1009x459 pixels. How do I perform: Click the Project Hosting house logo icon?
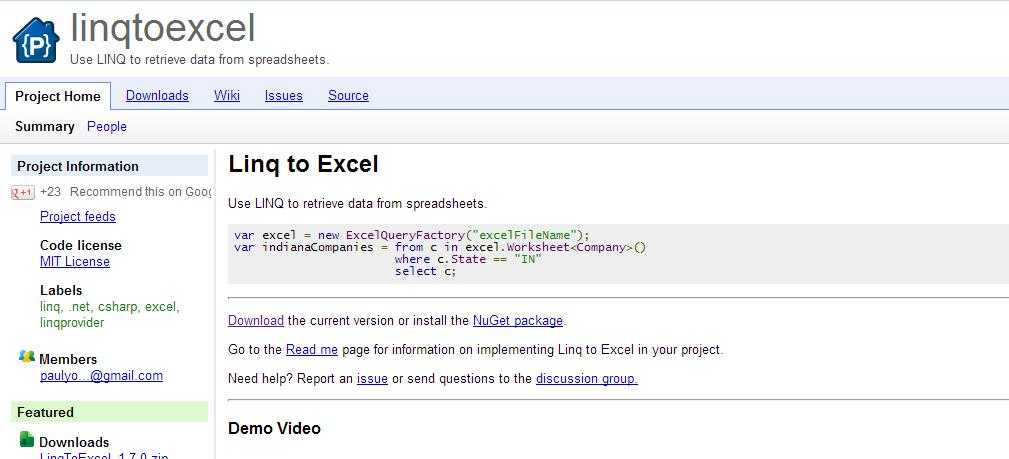[x=36, y=40]
